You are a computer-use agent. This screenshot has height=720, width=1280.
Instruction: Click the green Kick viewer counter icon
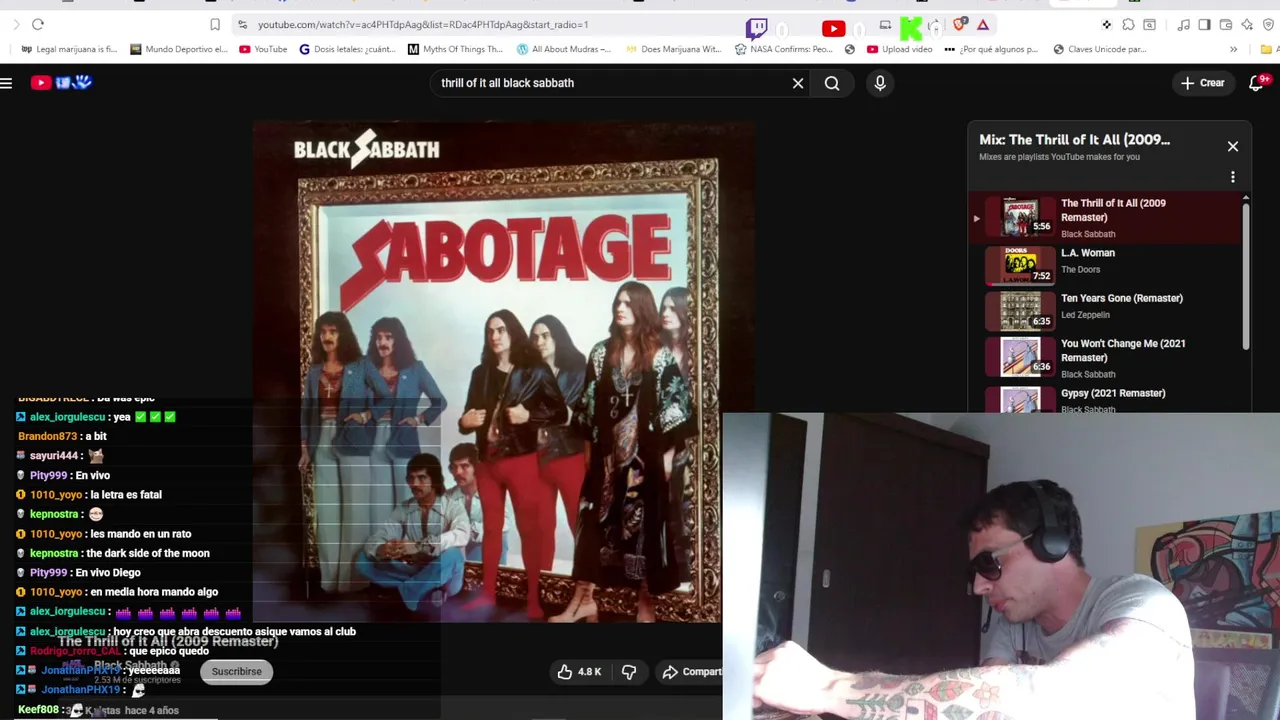coord(911,28)
